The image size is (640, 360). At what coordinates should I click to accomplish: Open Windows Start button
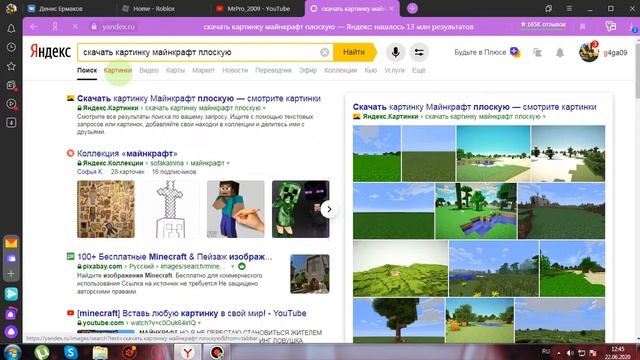point(12,352)
